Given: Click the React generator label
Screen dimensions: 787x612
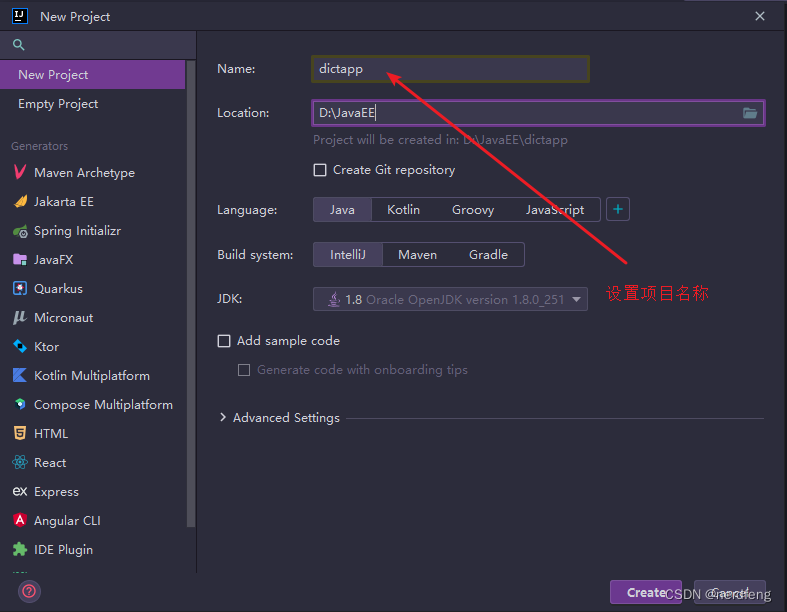Looking at the screenshot, I should pos(50,462).
